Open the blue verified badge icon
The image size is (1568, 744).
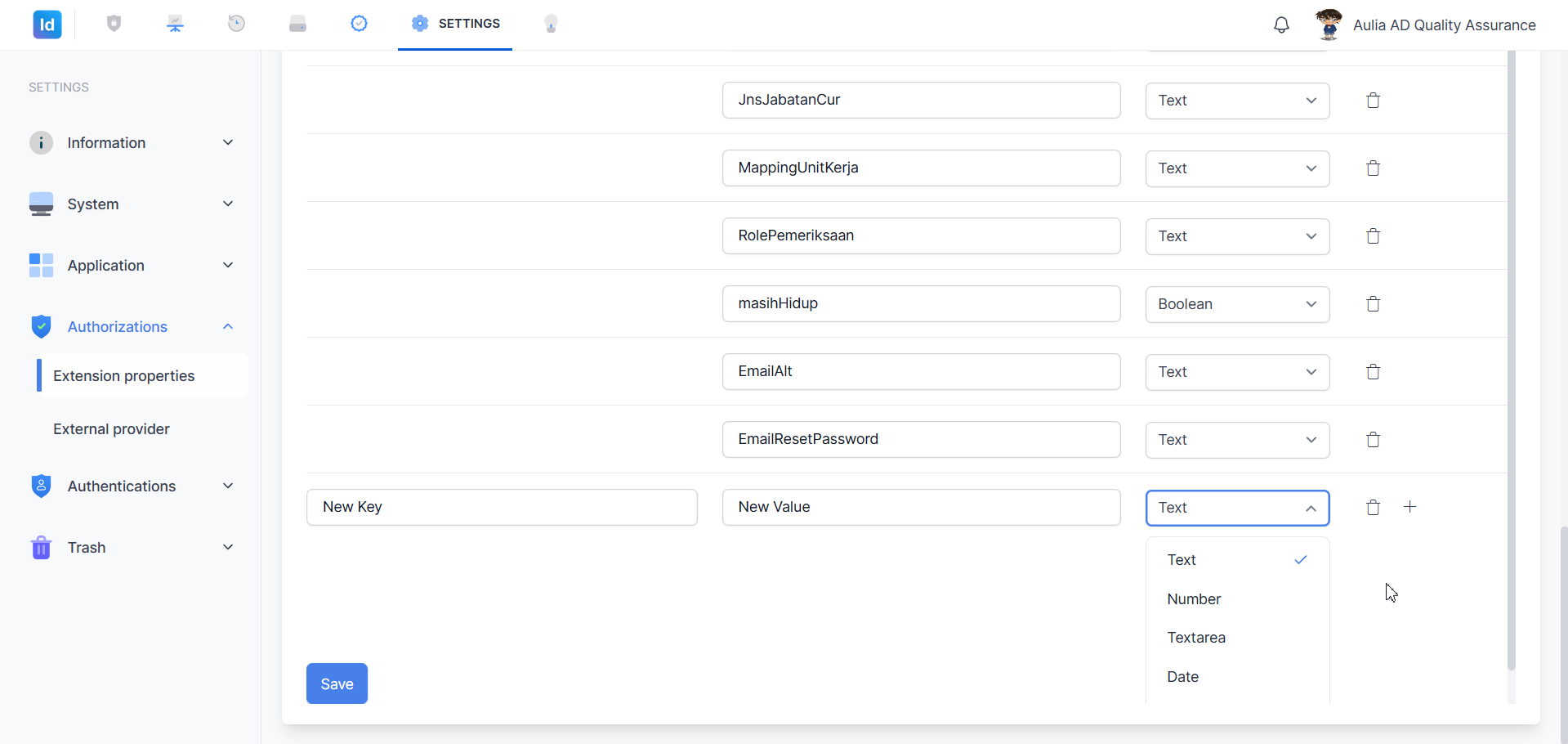tap(359, 24)
